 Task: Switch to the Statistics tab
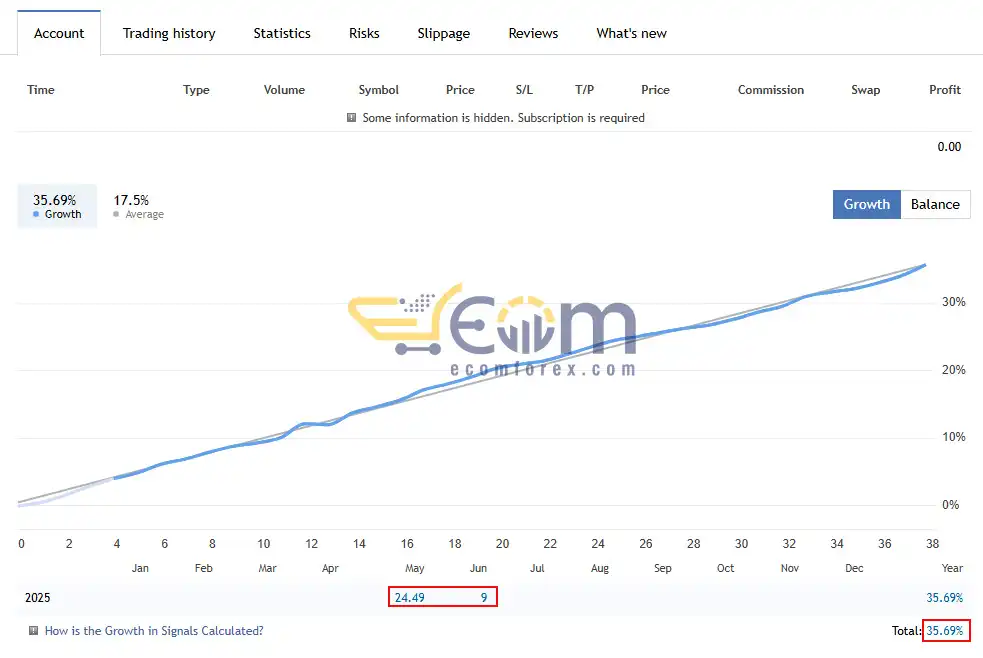coord(282,33)
